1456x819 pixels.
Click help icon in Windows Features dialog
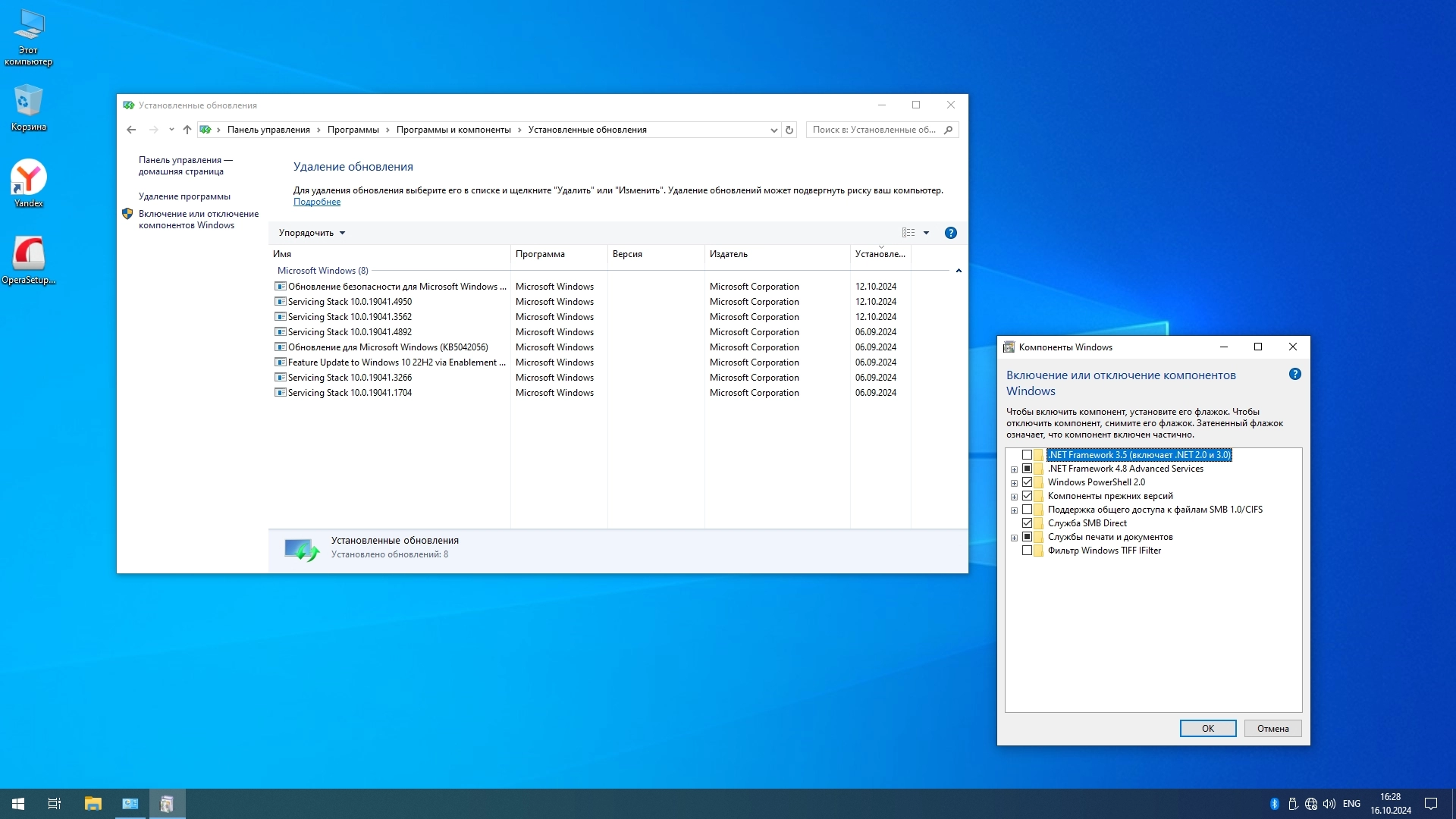pyautogui.click(x=1294, y=374)
